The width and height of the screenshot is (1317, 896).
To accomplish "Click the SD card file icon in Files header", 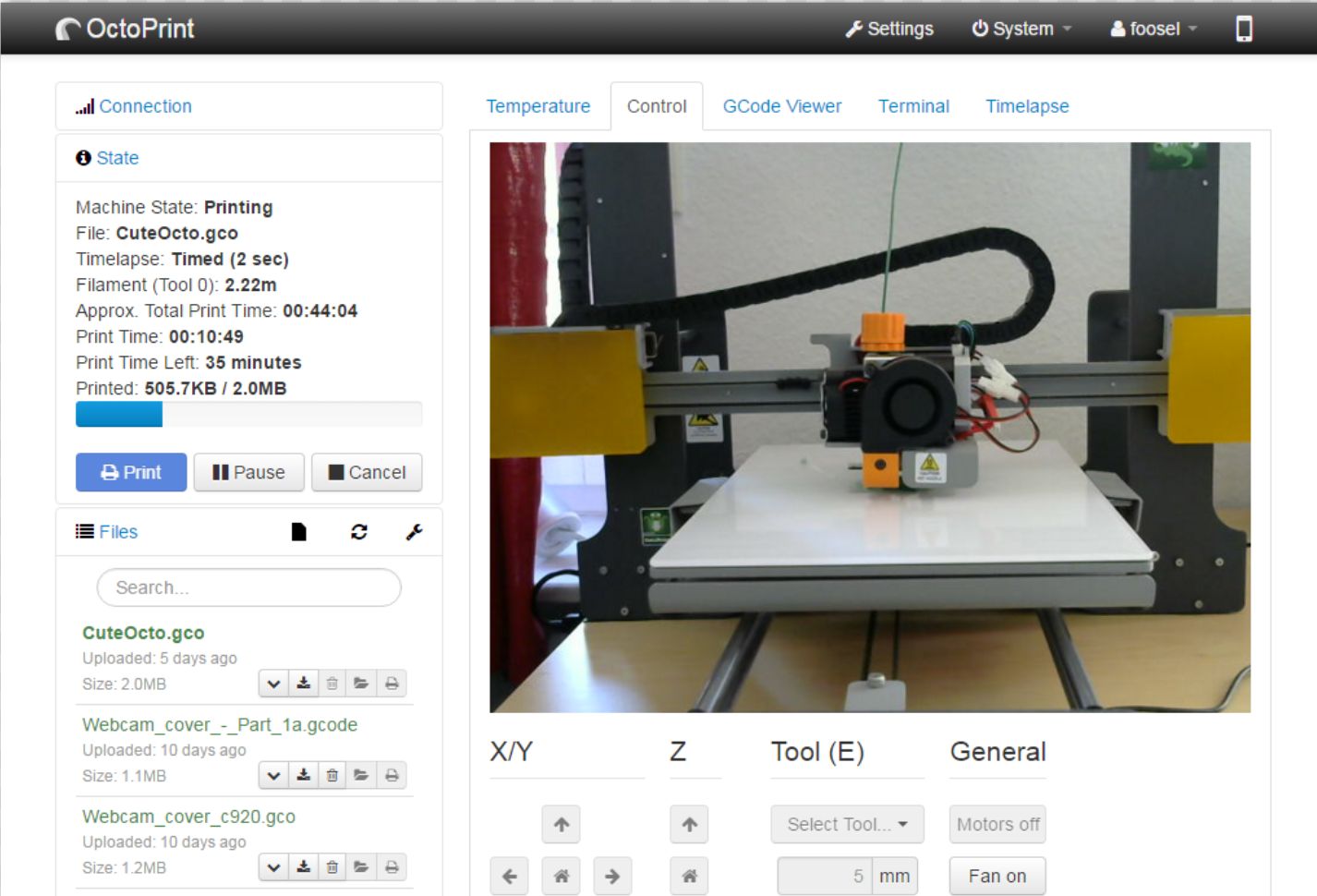I will [x=298, y=532].
